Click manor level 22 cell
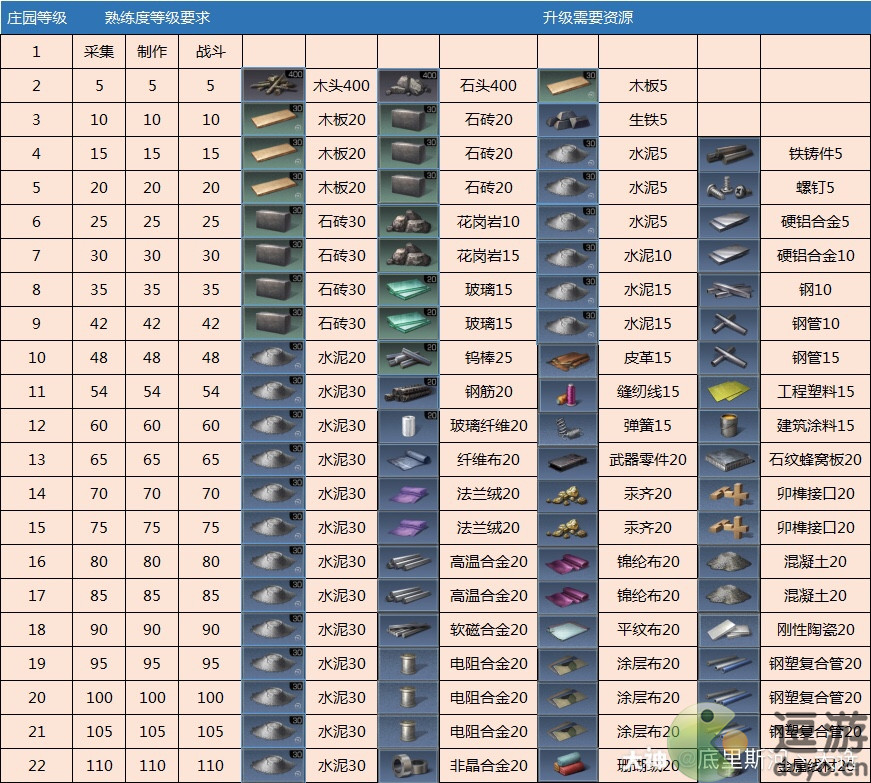This screenshot has height=783, width=871. pyautogui.click(x=37, y=765)
